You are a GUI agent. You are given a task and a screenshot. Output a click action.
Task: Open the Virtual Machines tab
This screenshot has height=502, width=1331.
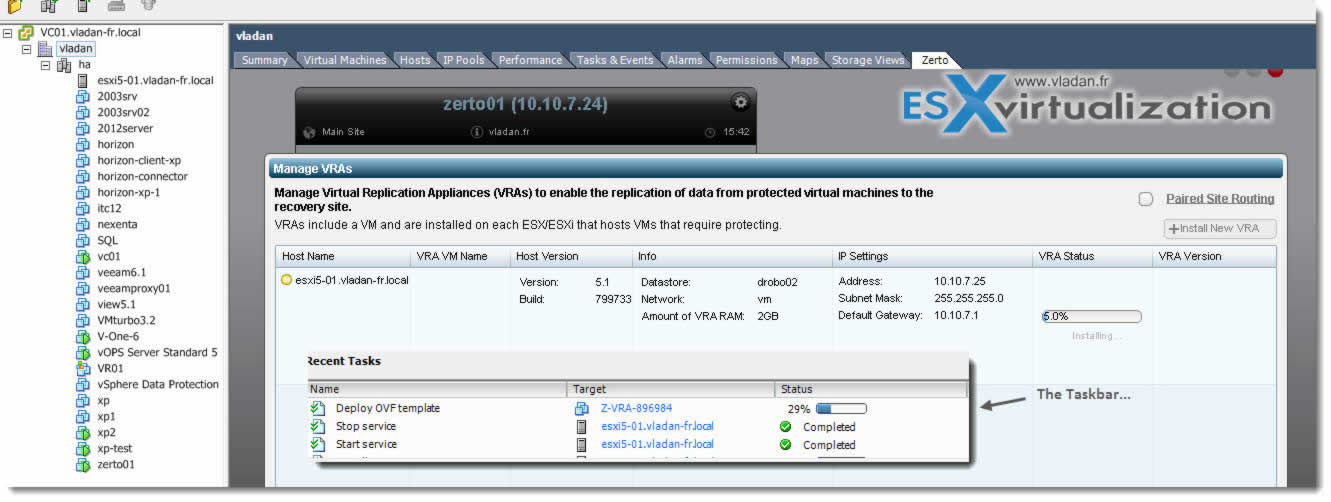click(x=344, y=60)
